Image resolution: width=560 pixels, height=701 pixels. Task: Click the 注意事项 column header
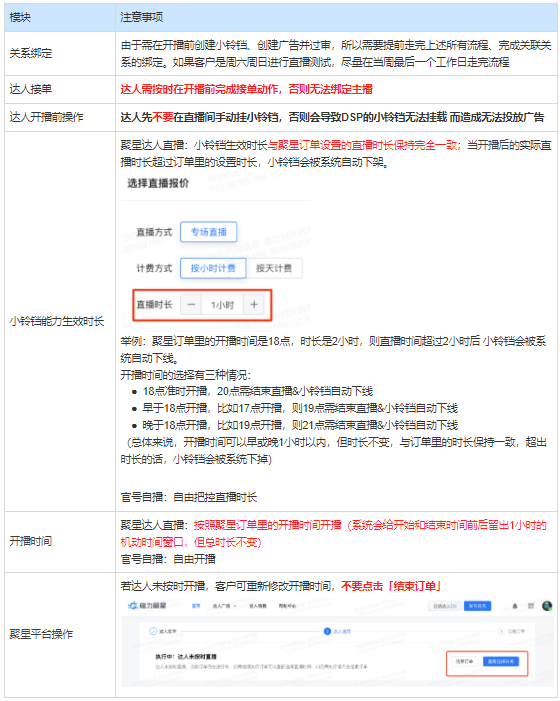(142, 17)
